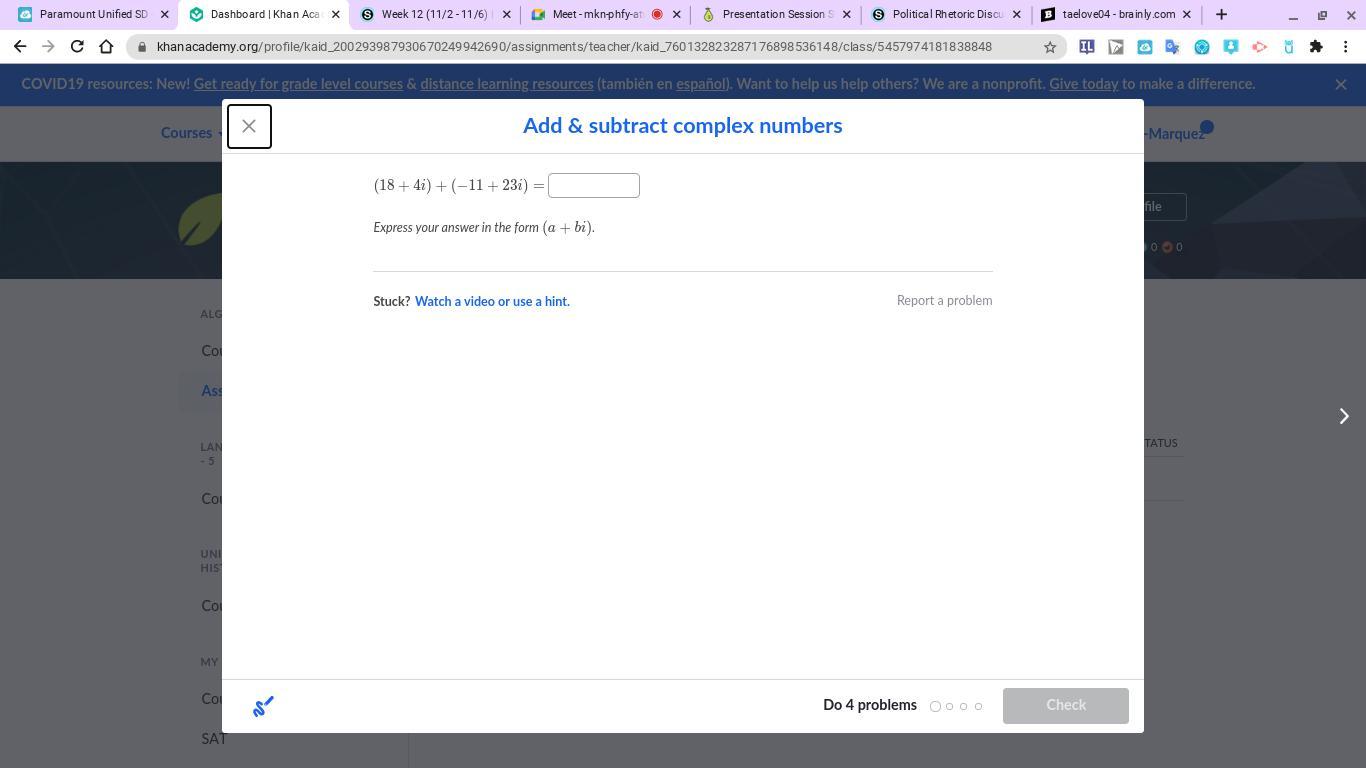Click the Check button

pyautogui.click(x=1066, y=705)
